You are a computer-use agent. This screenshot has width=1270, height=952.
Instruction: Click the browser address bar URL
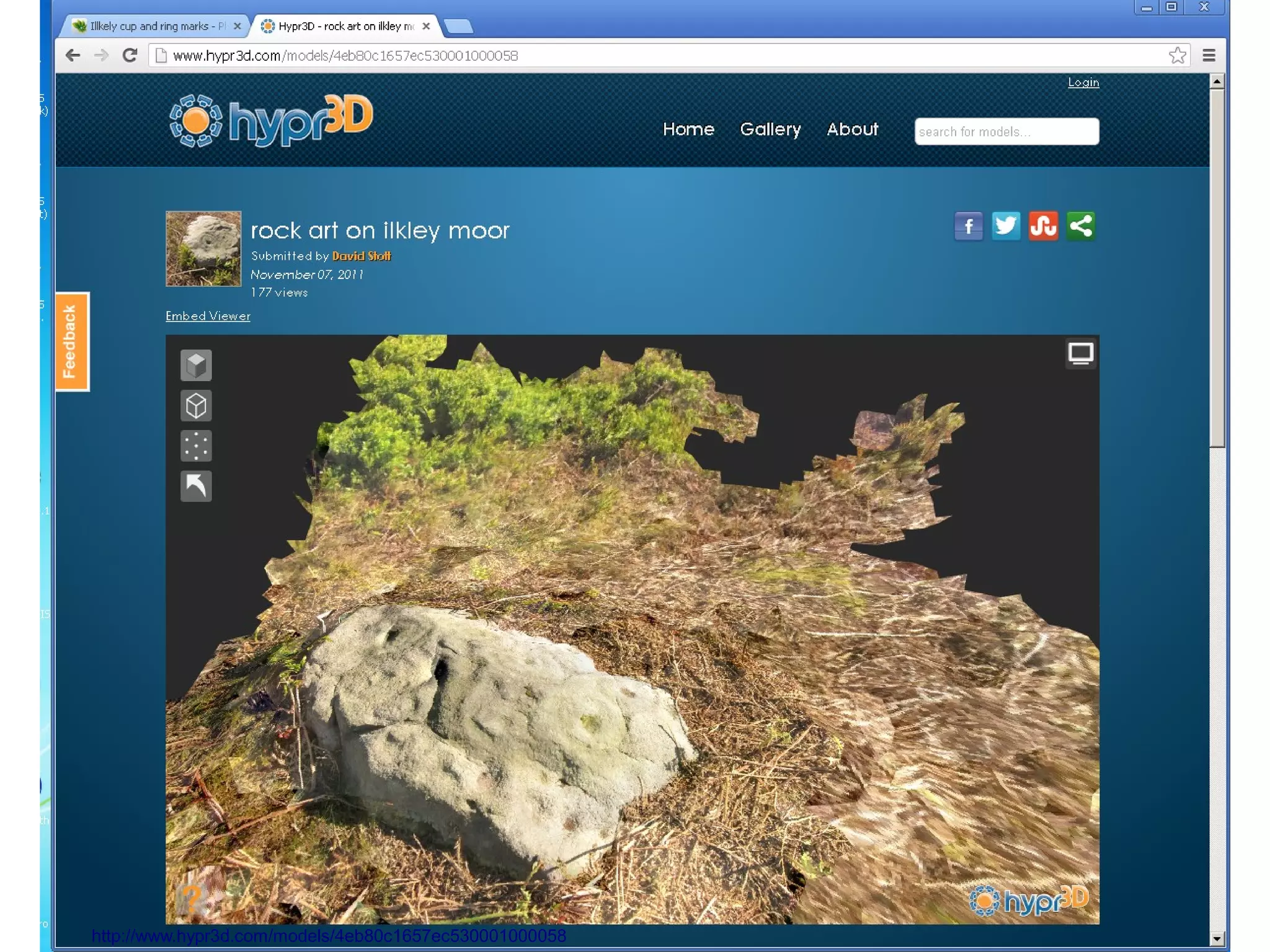pyautogui.click(x=345, y=56)
